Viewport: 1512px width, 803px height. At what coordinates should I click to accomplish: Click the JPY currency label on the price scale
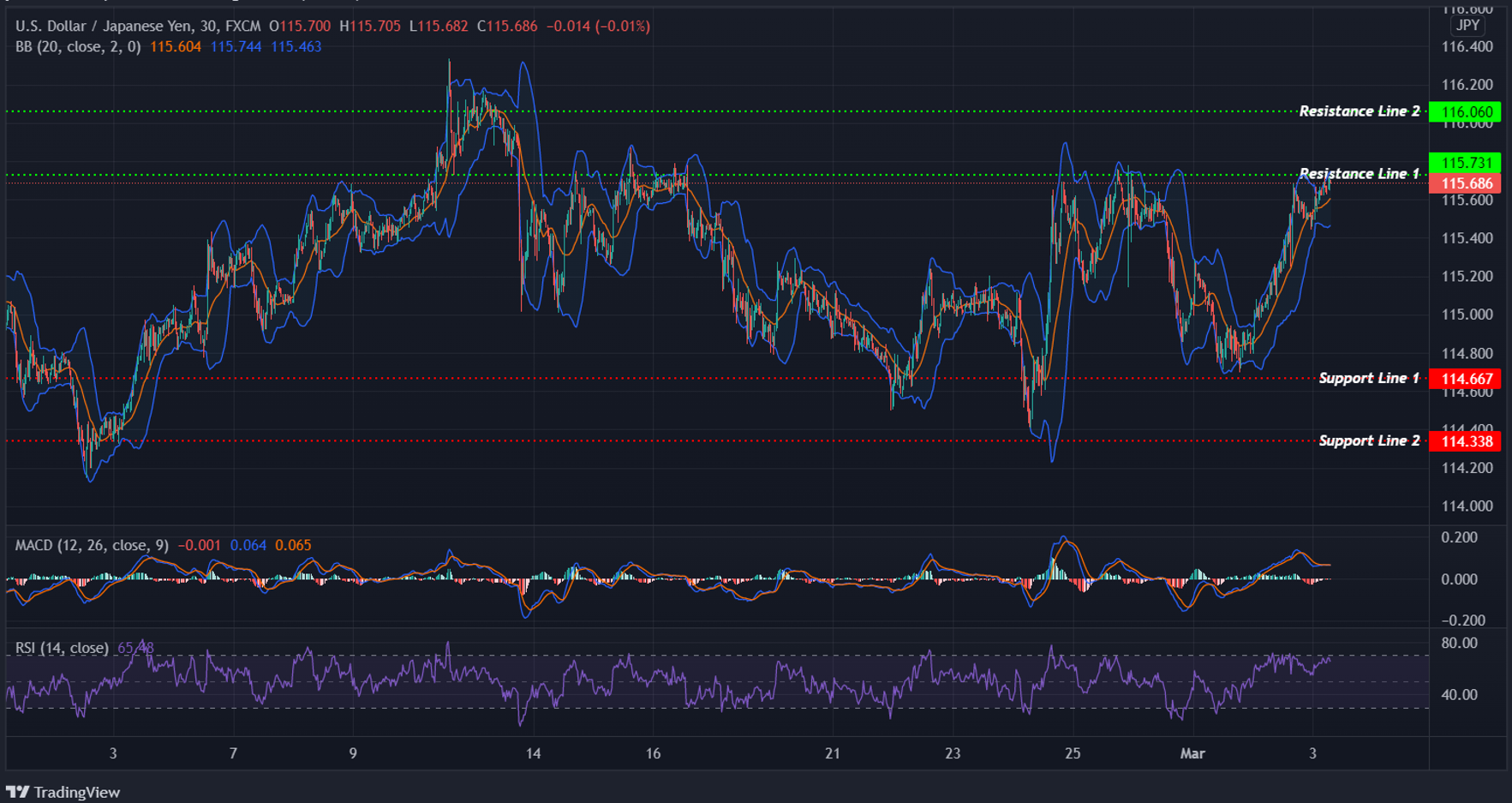tap(1467, 26)
